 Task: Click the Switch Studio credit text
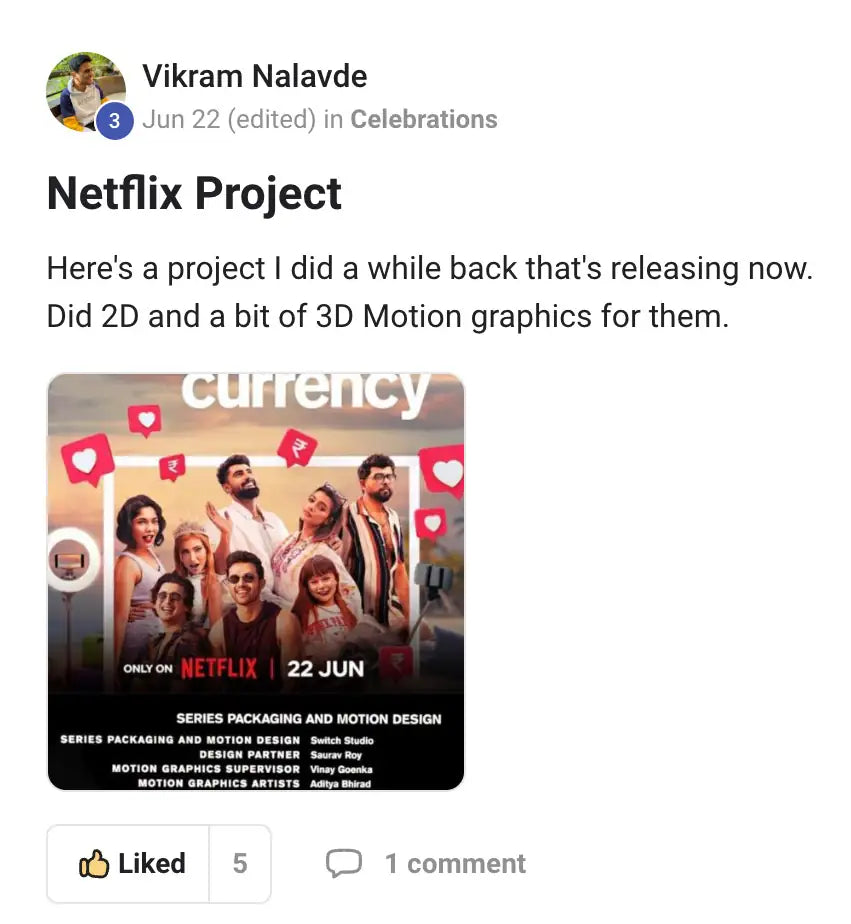(x=342, y=741)
